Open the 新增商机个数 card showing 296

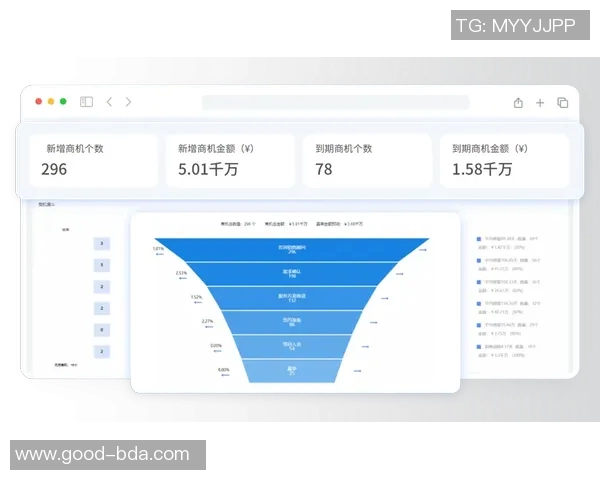pos(94,160)
